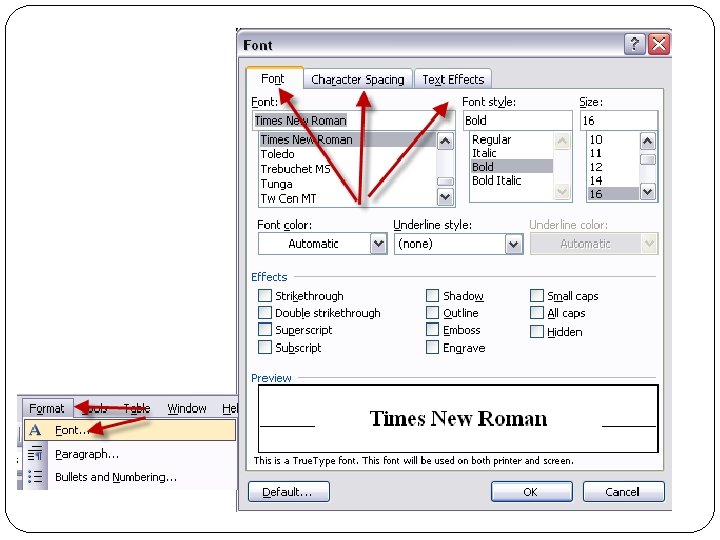Select size 12 in Size list

[596, 167]
